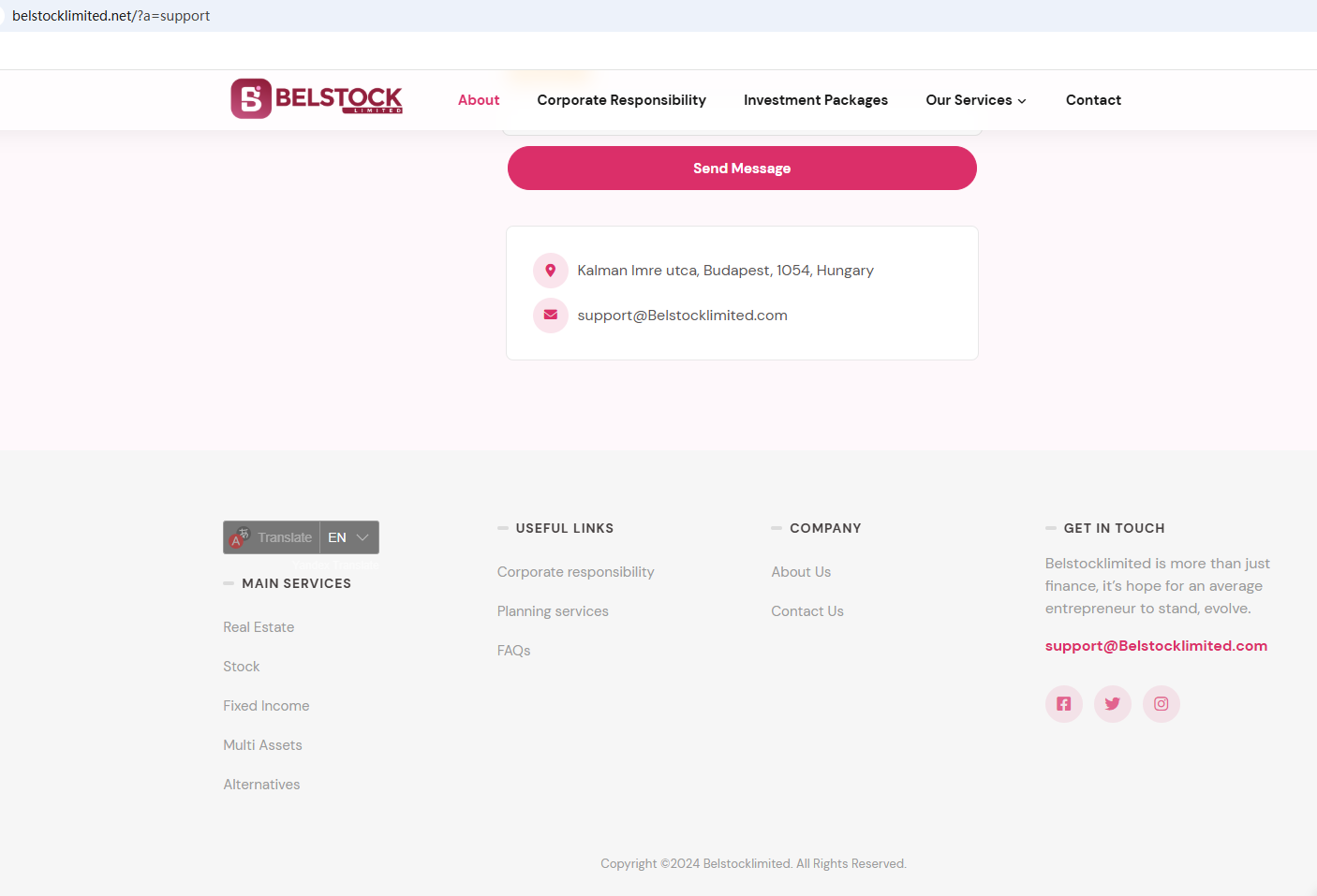Image resolution: width=1317 pixels, height=896 pixels.
Task: Click the Belstock Limited logo
Action: click(317, 98)
